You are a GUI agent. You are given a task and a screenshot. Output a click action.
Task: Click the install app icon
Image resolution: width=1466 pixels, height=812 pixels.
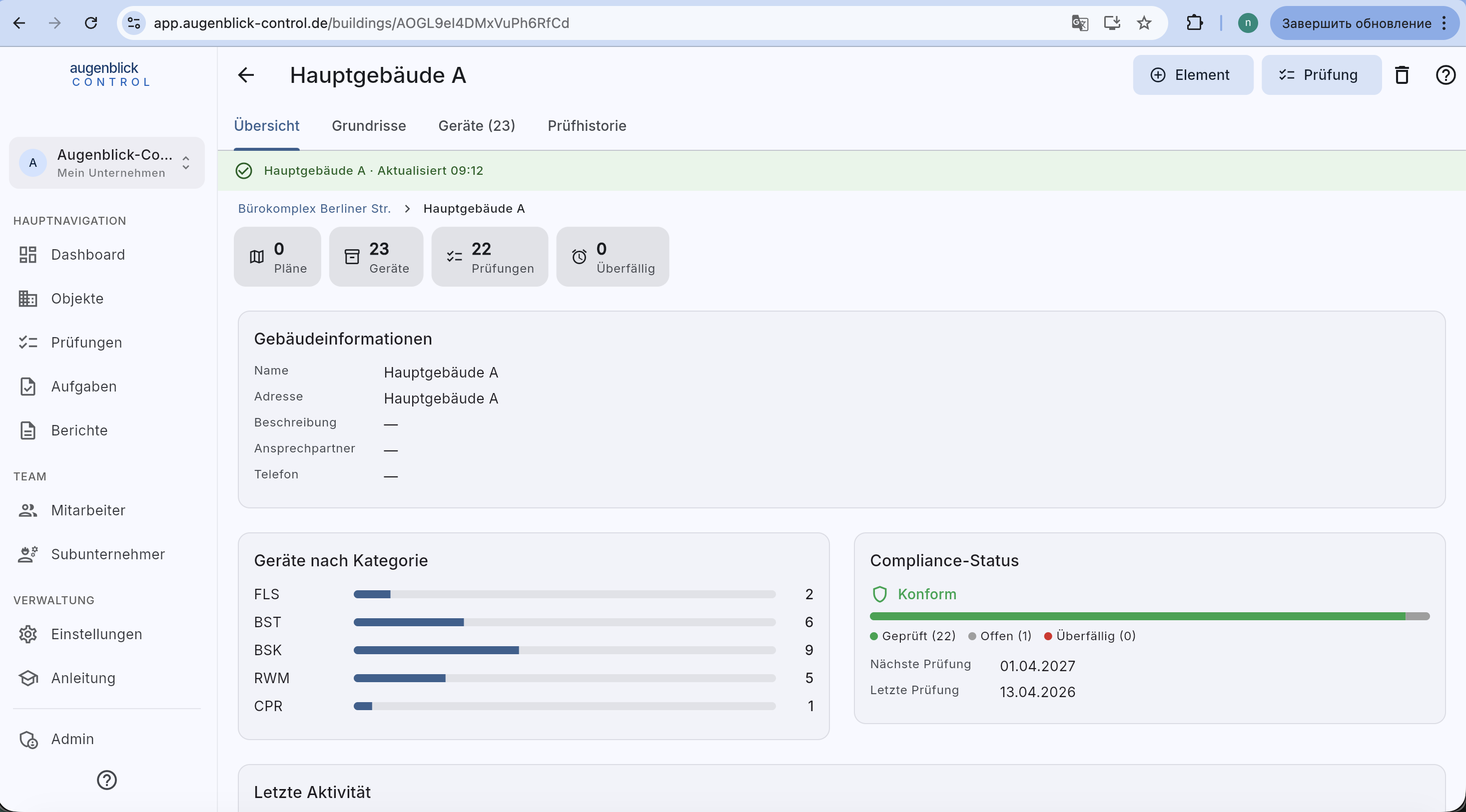pos(1111,23)
